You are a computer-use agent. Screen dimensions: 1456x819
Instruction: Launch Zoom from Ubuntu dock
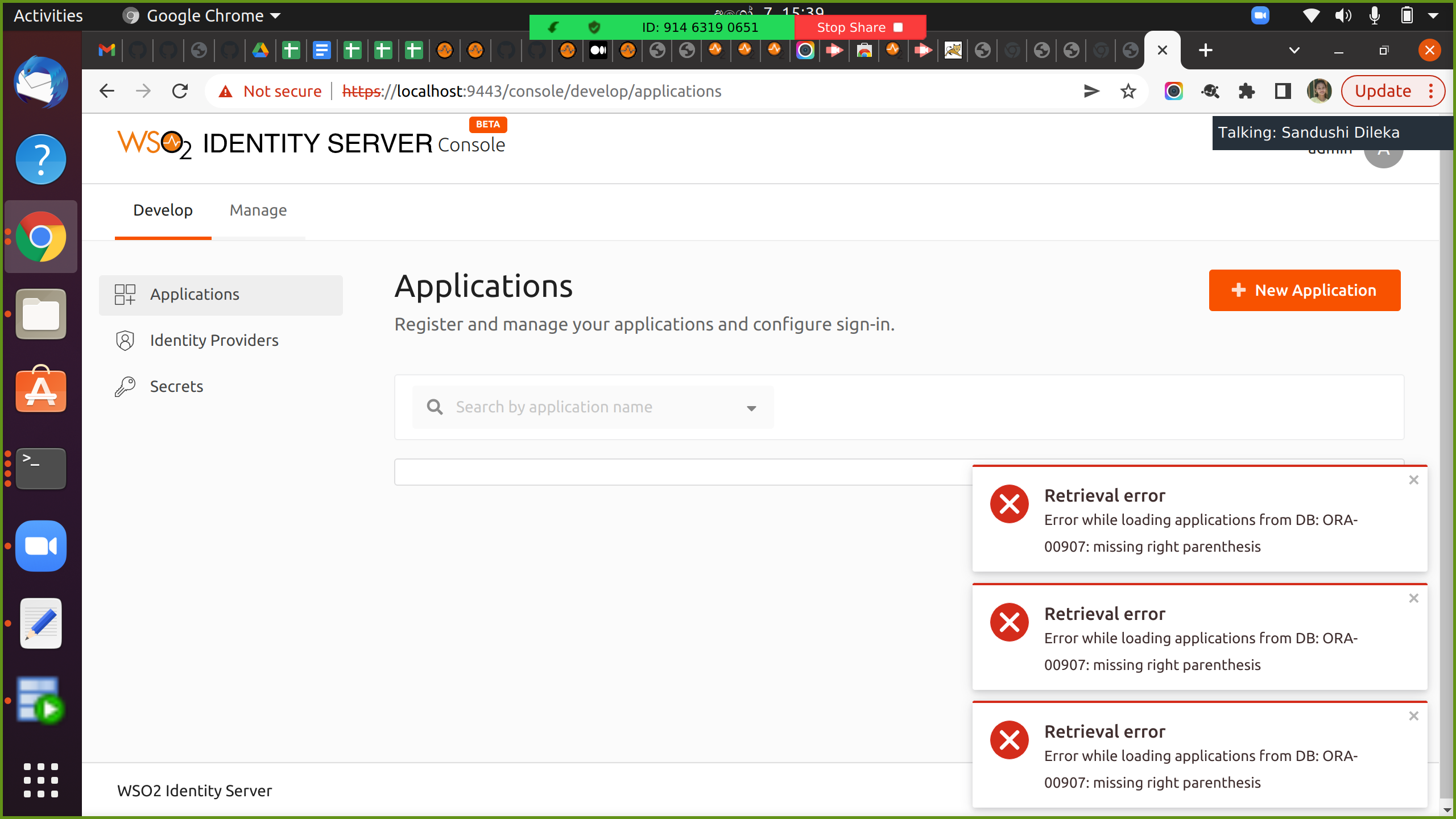[41, 546]
